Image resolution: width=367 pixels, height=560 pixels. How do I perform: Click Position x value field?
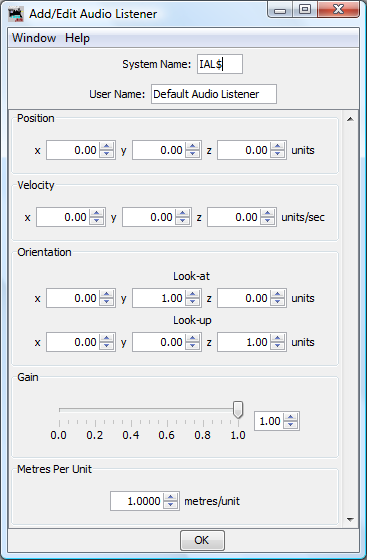click(73, 150)
